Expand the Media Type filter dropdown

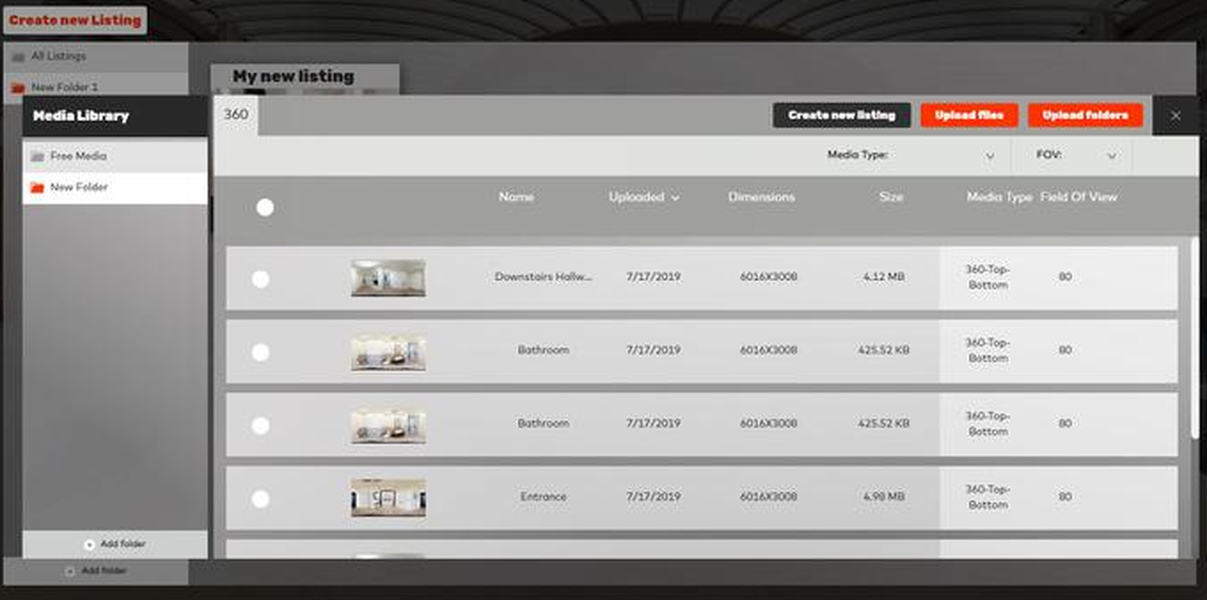pyautogui.click(x=989, y=156)
